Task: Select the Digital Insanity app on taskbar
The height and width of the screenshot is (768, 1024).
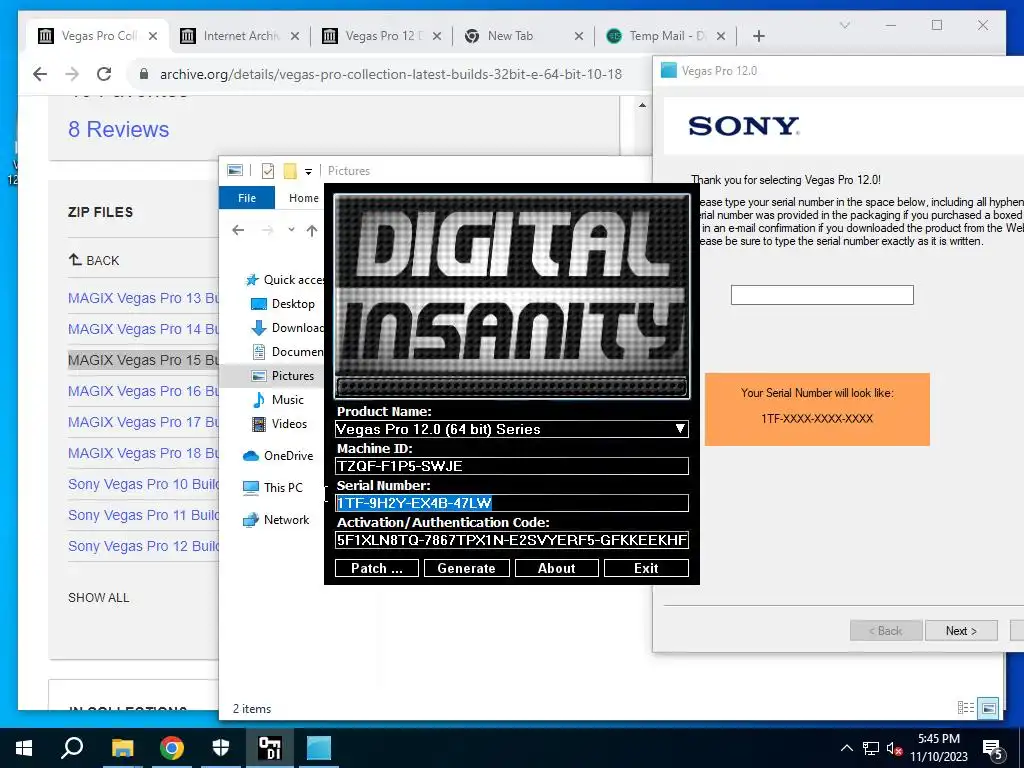Action: (270, 748)
